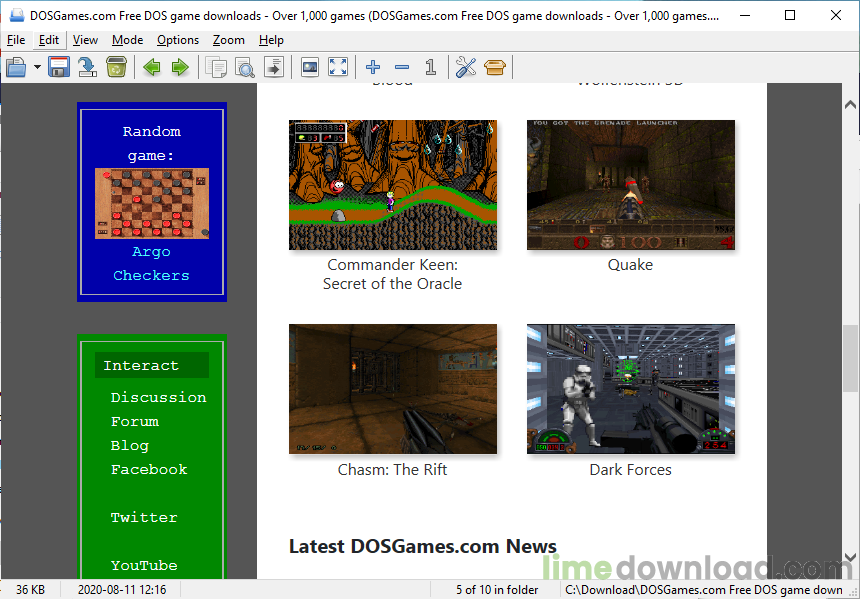Click the 2020-08-11 12:16 status bar date
Image resolution: width=860 pixels, height=599 pixels.
point(122,590)
